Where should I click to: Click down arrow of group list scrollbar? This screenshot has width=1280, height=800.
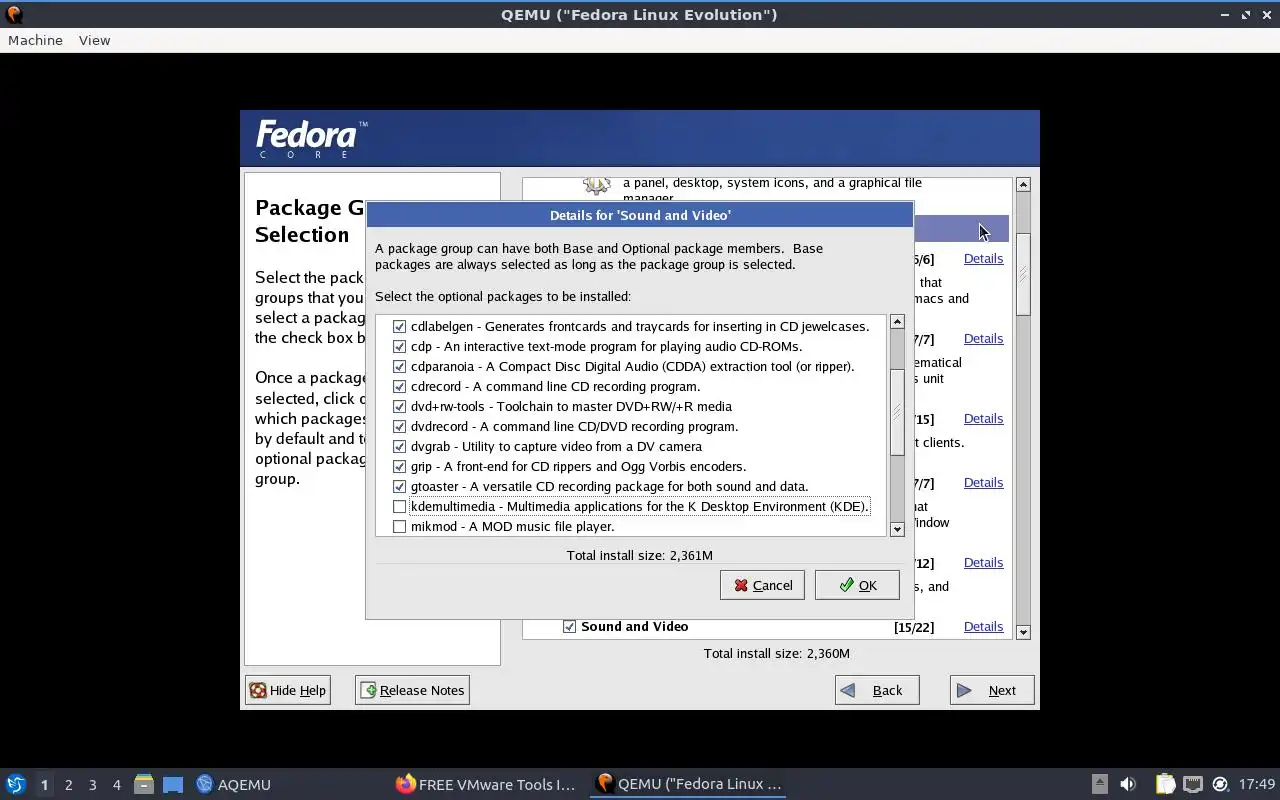click(1023, 632)
